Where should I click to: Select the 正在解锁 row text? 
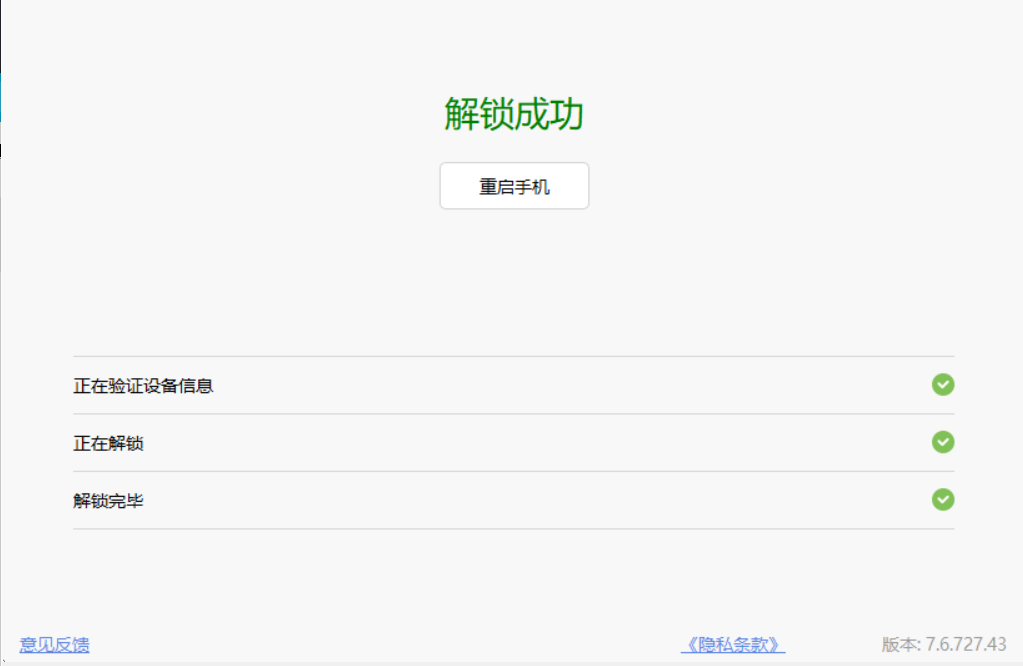click(108, 443)
